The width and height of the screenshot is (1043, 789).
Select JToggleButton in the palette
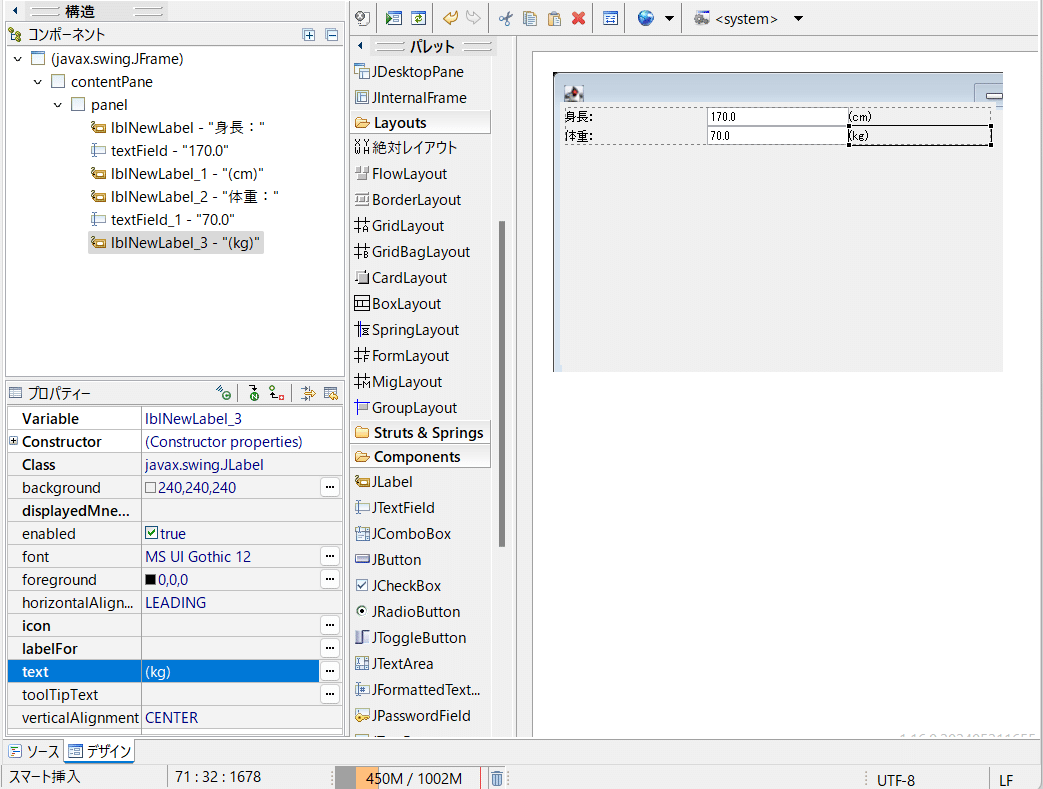(410, 637)
